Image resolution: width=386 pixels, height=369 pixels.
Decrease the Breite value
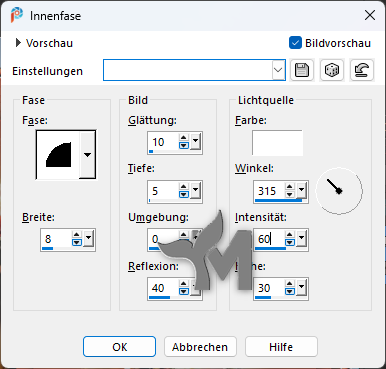coord(77,242)
